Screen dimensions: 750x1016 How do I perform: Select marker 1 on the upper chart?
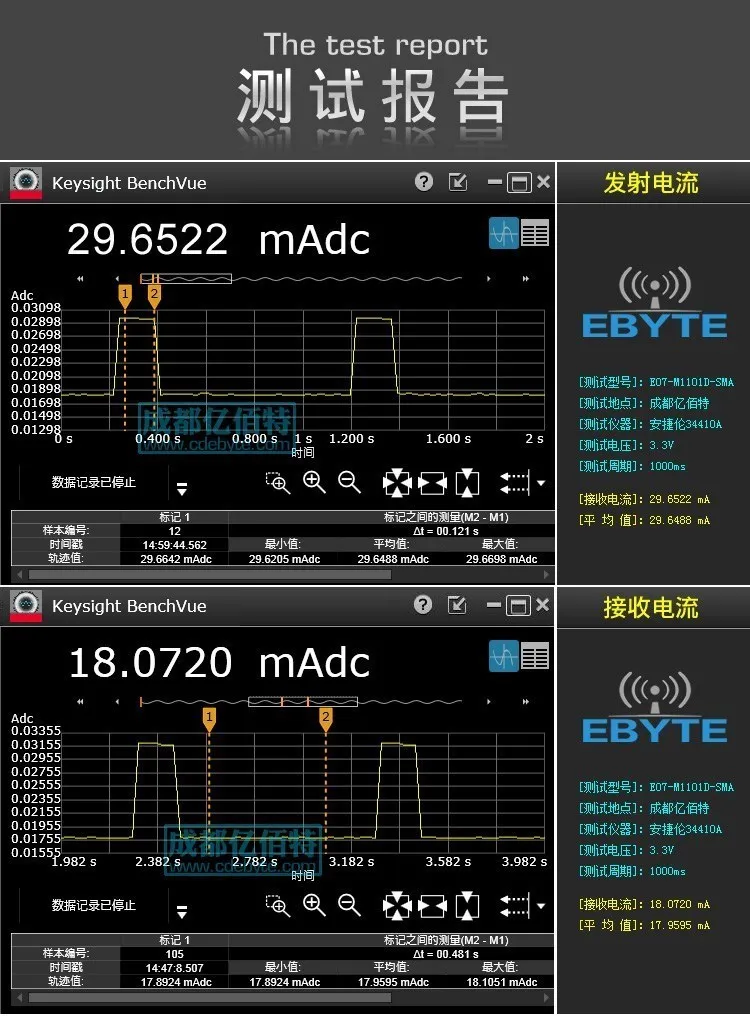pos(125,294)
